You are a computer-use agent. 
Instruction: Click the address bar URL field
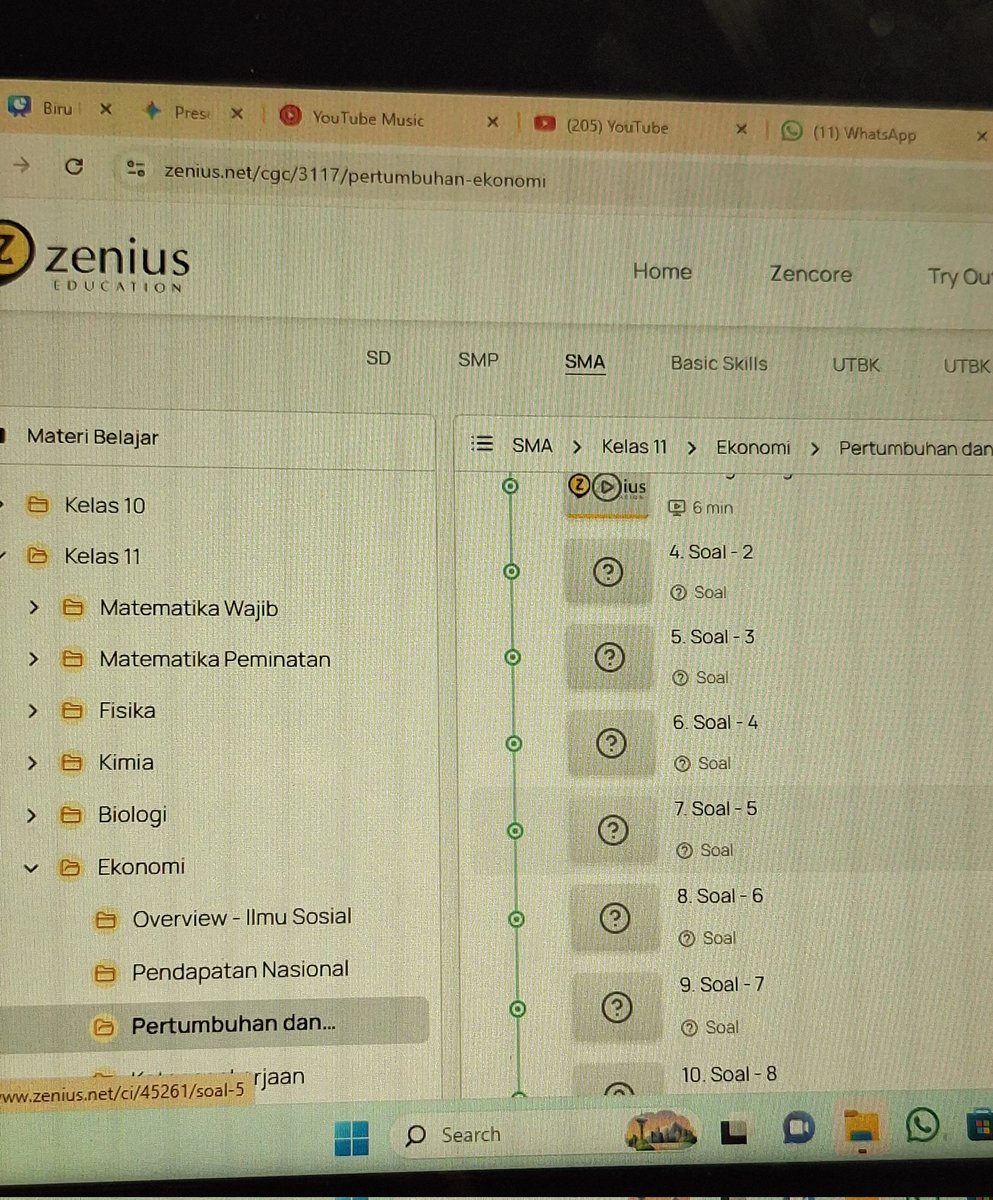355,178
